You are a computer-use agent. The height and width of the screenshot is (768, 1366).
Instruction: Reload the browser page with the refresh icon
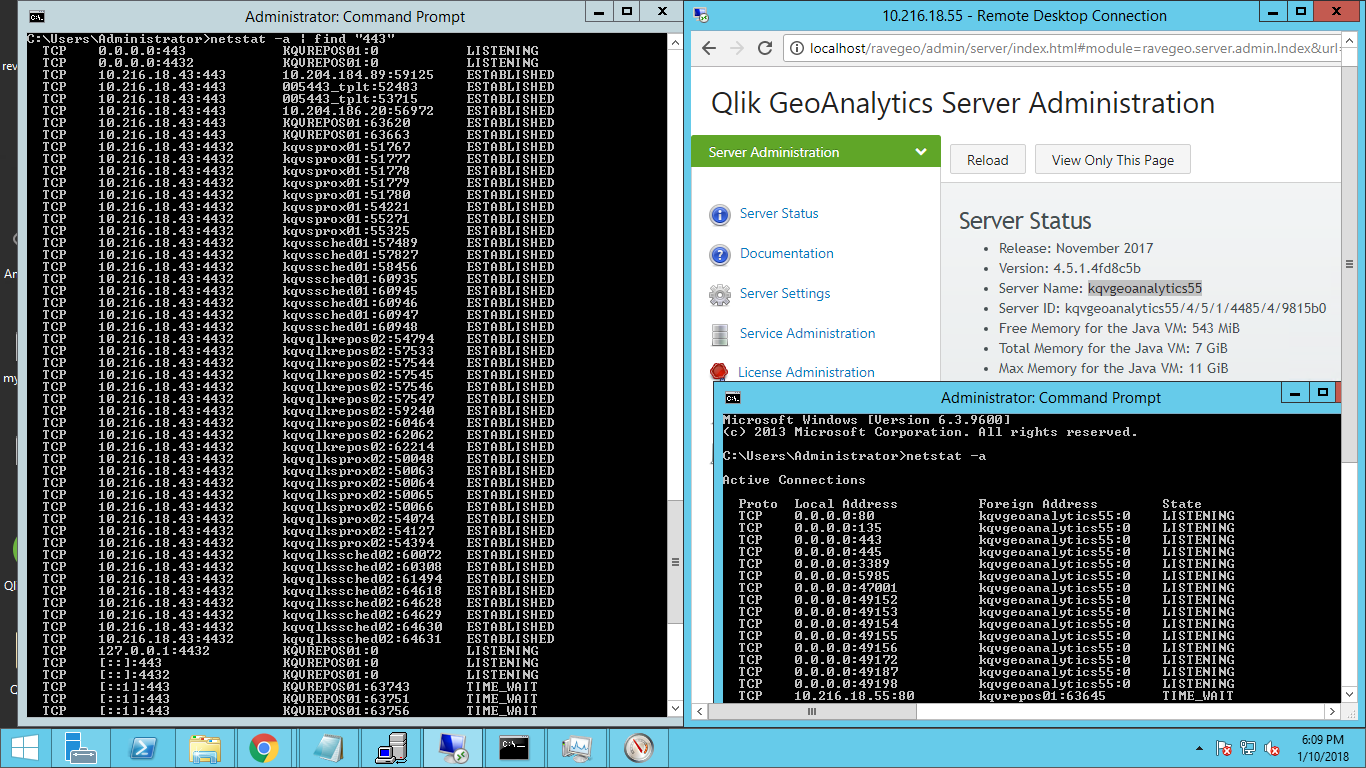pyautogui.click(x=765, y=48)
